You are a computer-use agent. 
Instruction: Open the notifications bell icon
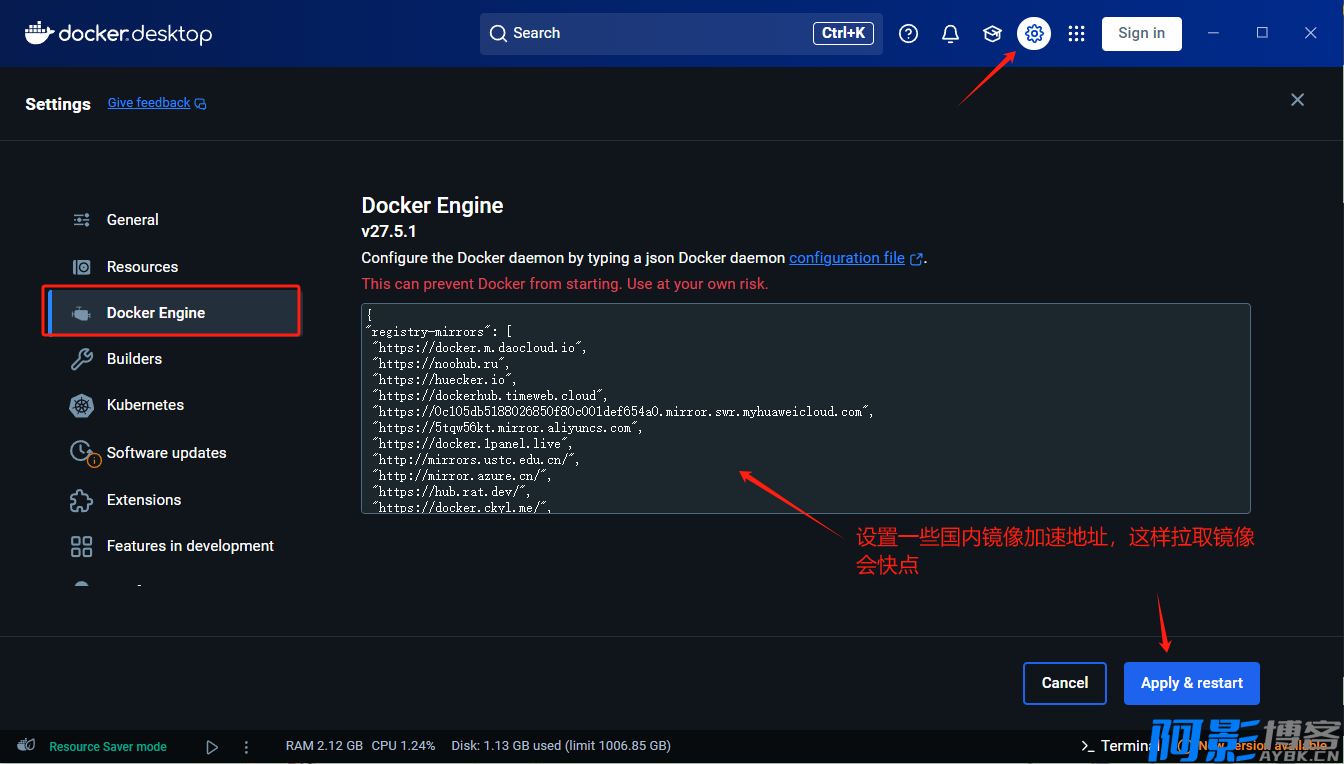(950, 34)
